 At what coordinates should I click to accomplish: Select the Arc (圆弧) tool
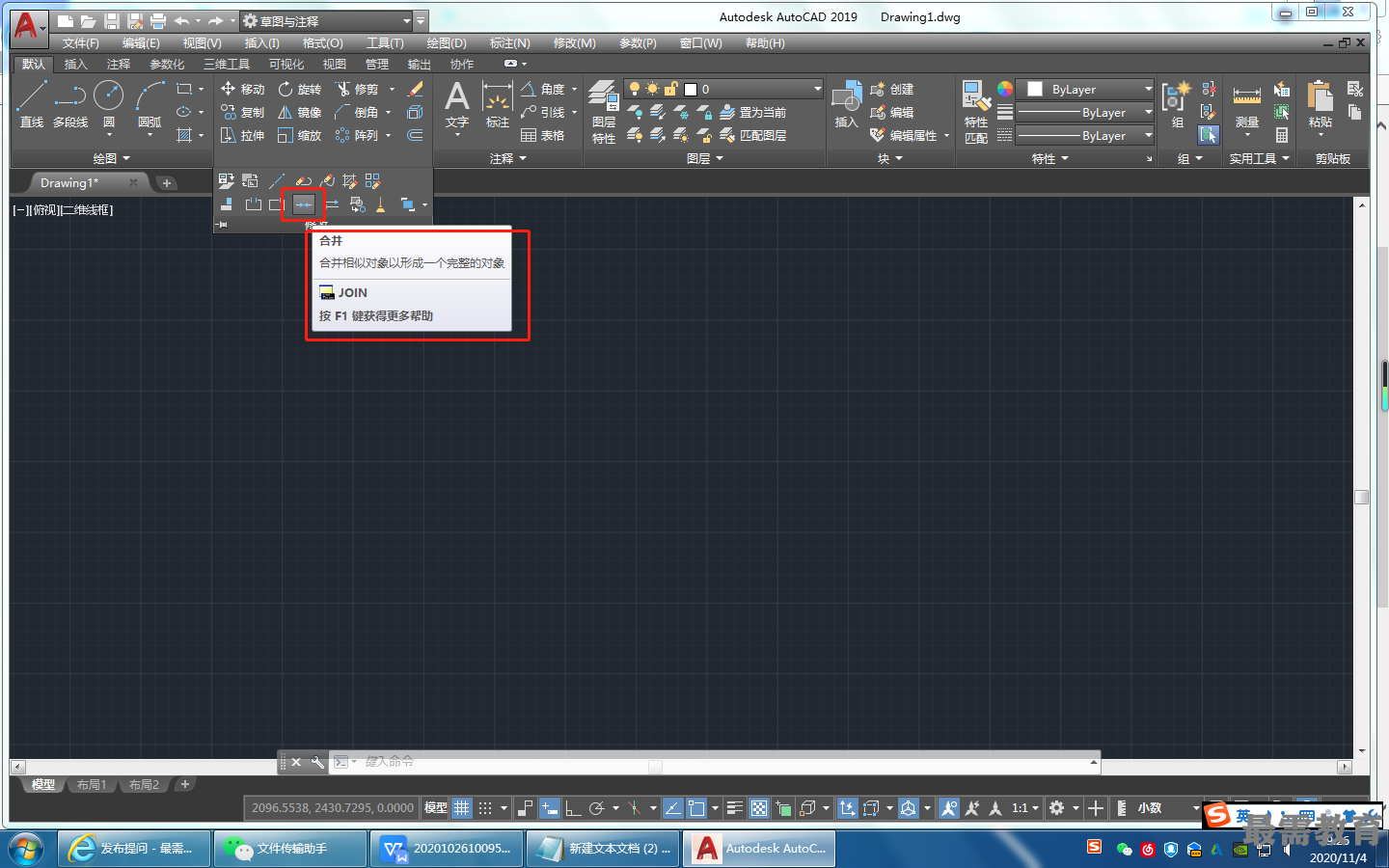tap(150, 103)
